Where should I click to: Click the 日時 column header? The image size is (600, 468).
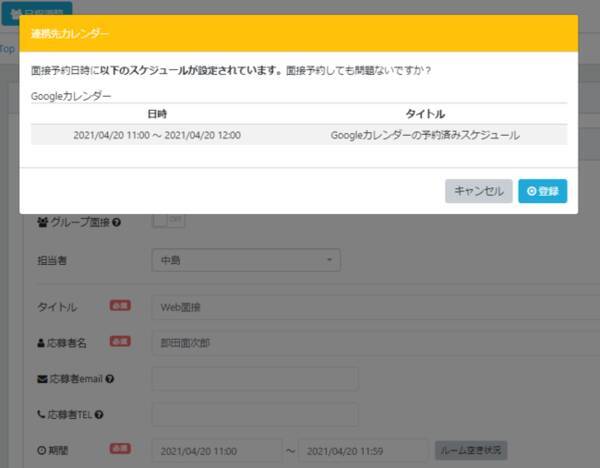(x=157, y=114)
